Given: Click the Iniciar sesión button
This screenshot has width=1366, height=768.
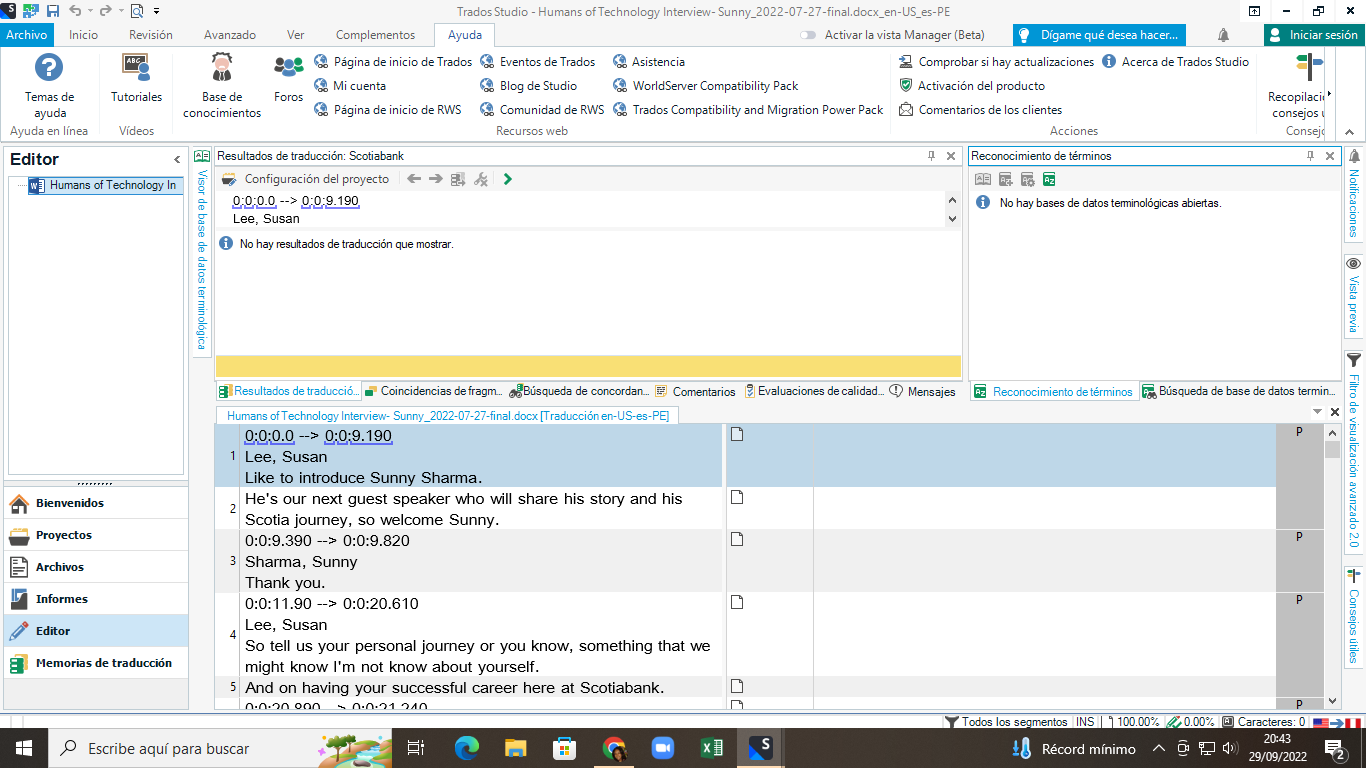Looking at the screenshot, I should [x=1314, y=35].
